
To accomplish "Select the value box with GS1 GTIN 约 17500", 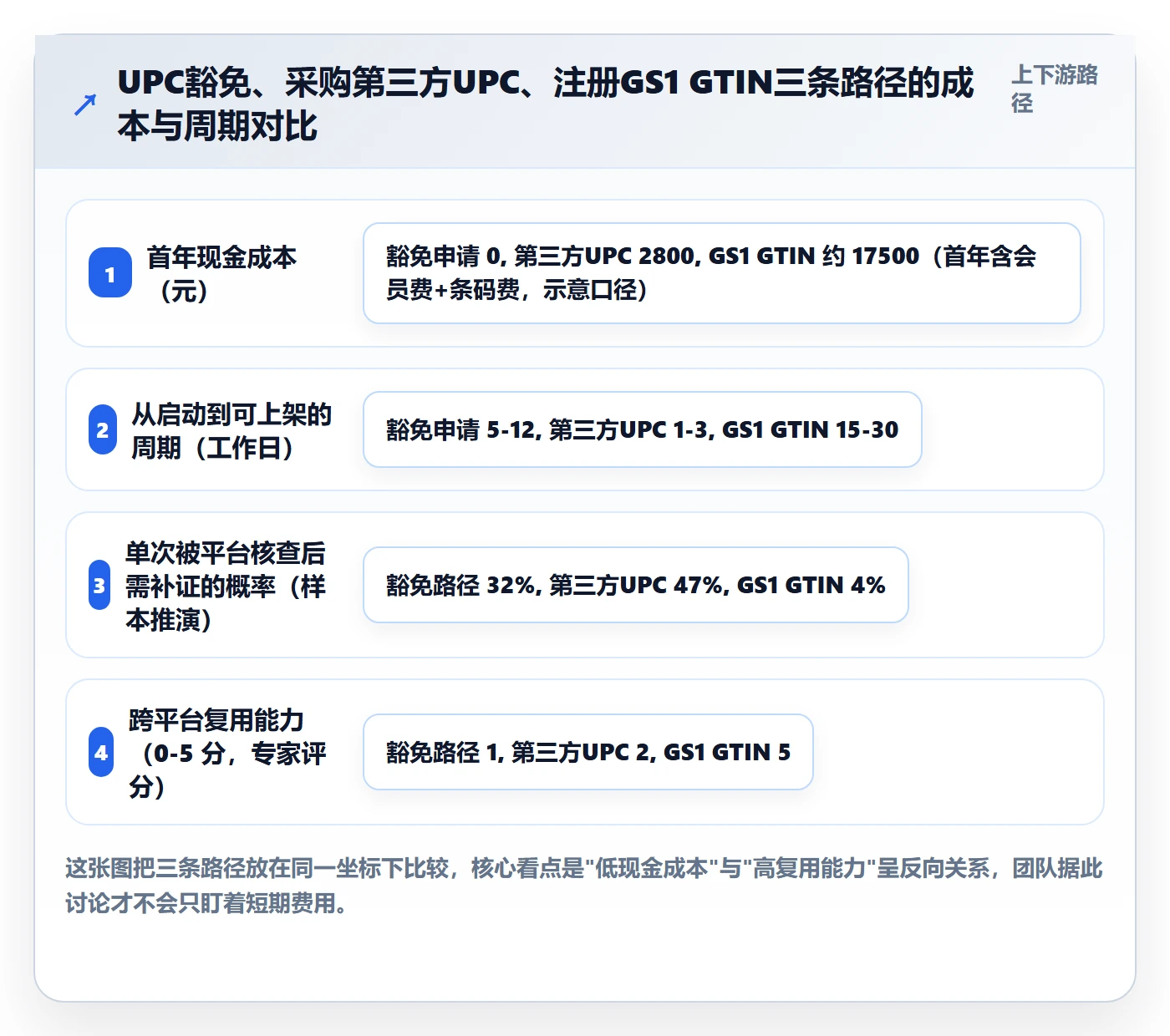I will [722, 273].
